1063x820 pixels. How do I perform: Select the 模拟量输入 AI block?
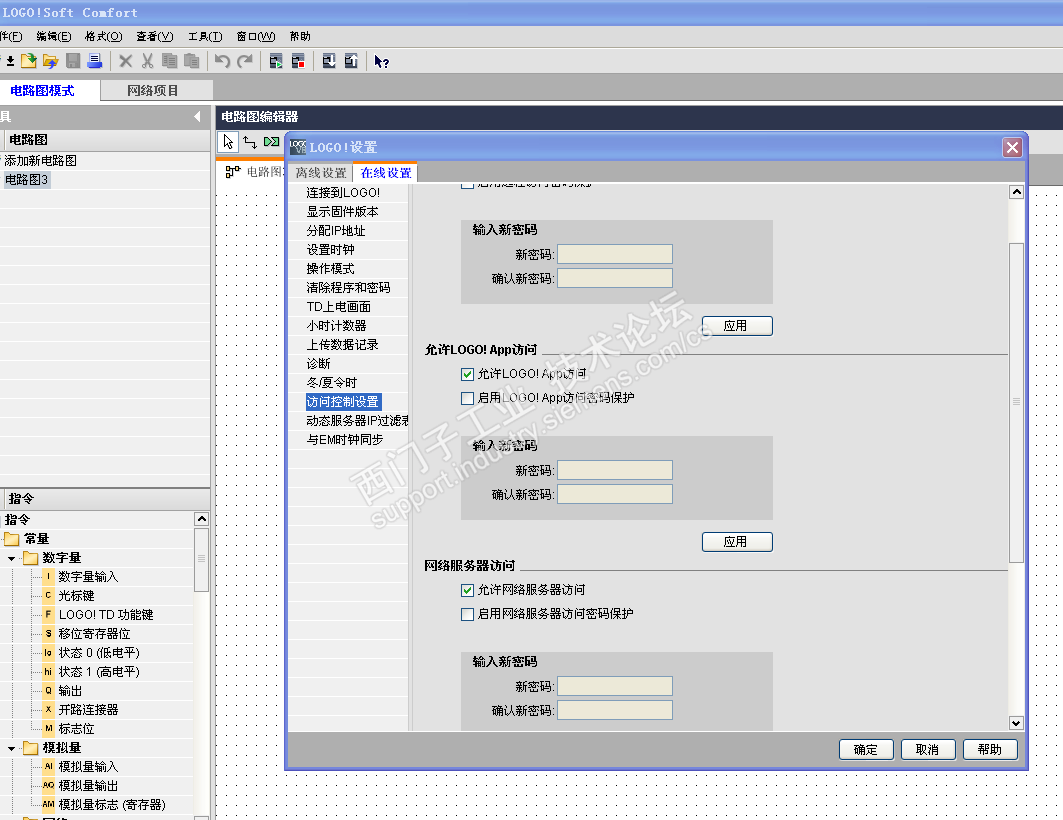88,766
